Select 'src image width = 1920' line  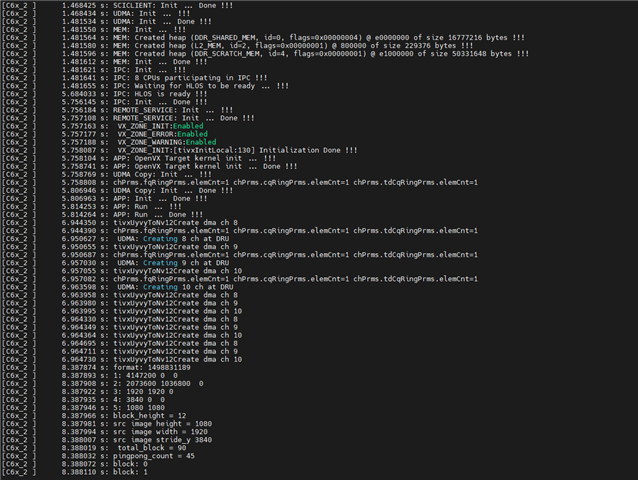pos(105,432)
